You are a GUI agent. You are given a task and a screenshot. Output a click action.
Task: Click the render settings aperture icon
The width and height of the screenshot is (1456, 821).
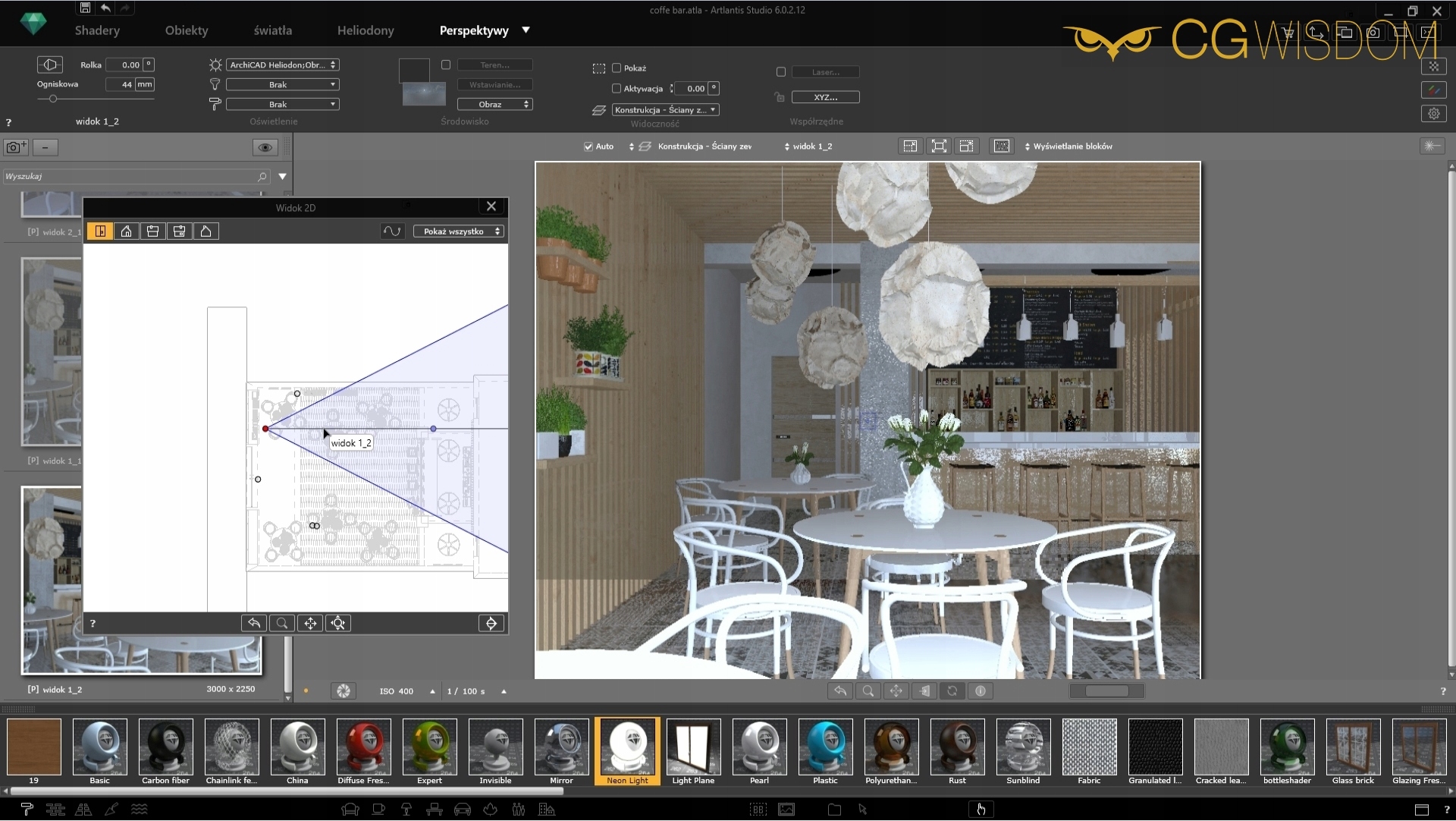(x=344, y=691)
